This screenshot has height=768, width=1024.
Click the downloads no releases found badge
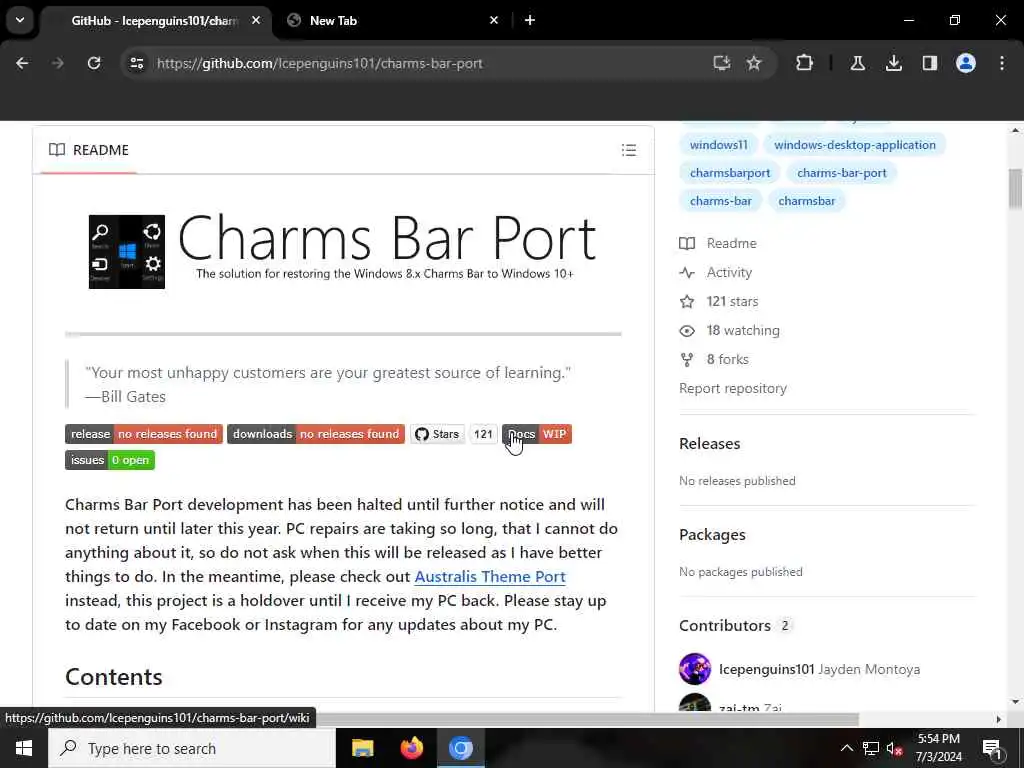point(316,434)
